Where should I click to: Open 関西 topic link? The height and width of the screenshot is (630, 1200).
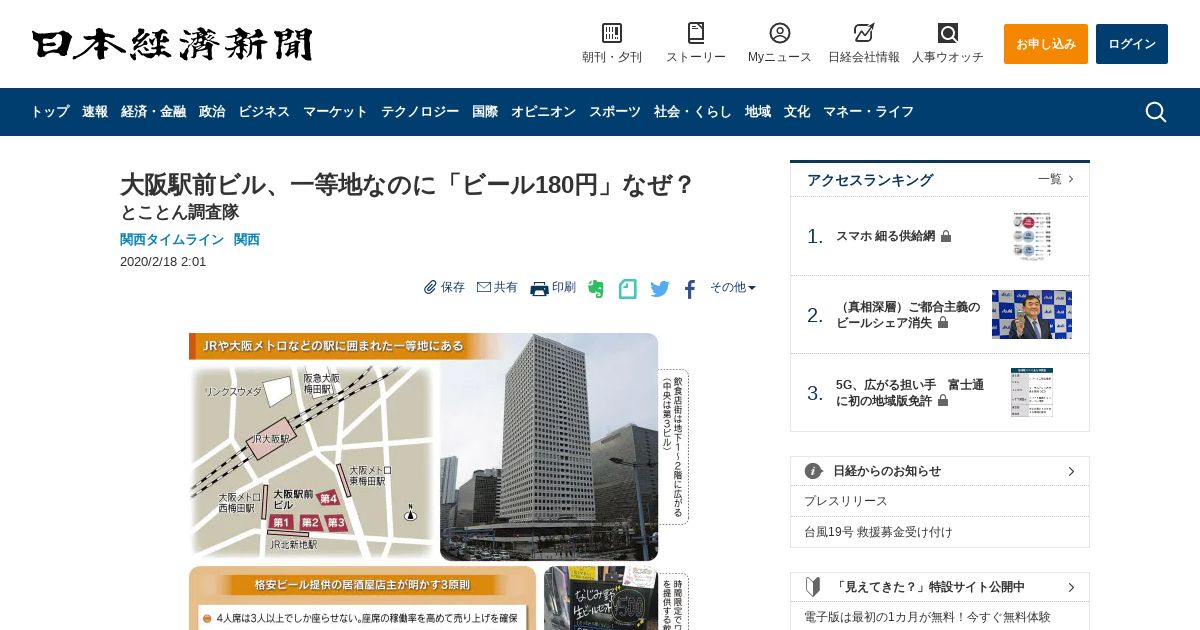pos(247,240)
